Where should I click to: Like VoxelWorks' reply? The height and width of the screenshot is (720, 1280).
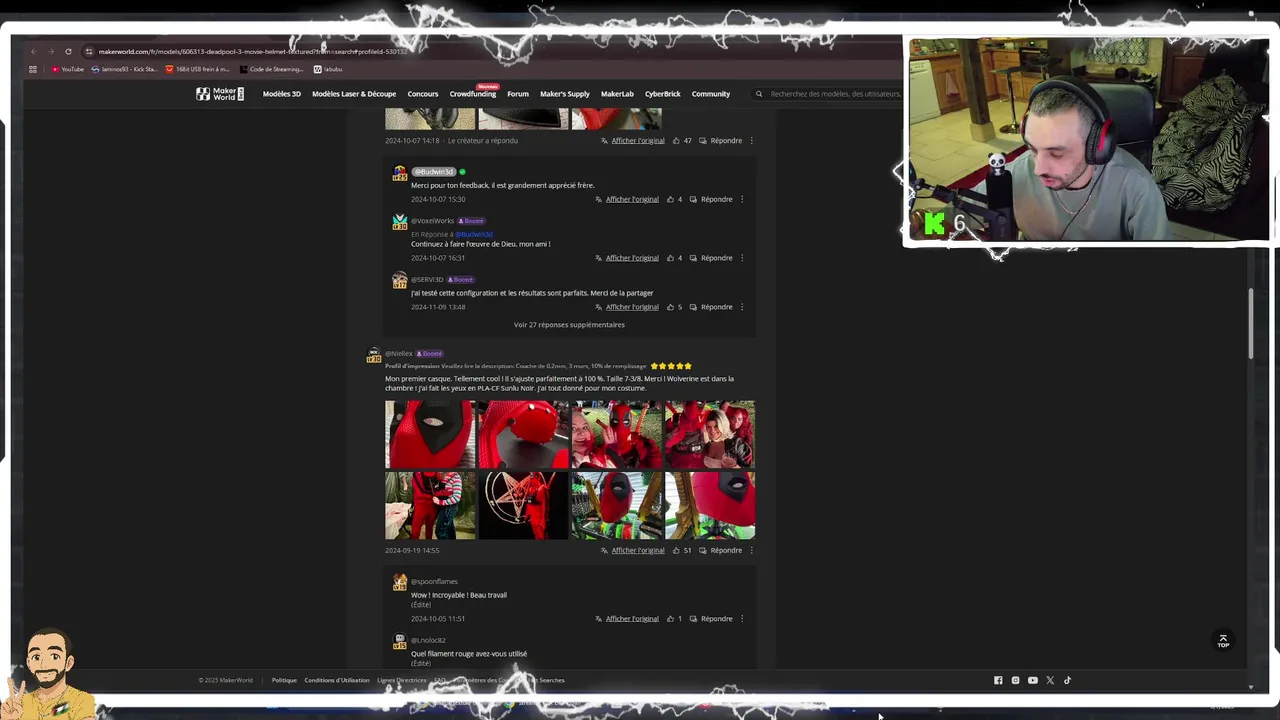tap(670, 258)
